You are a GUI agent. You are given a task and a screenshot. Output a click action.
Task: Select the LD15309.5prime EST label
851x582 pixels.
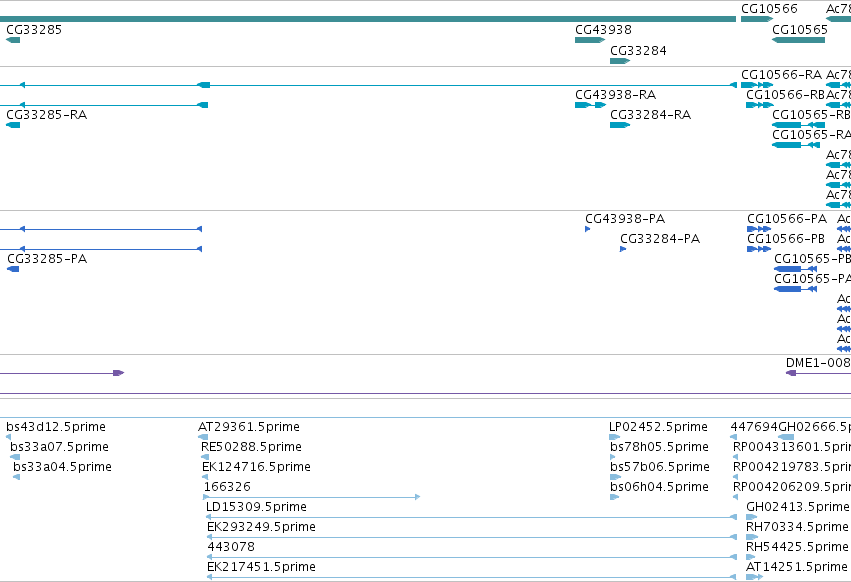click(256, 507)
